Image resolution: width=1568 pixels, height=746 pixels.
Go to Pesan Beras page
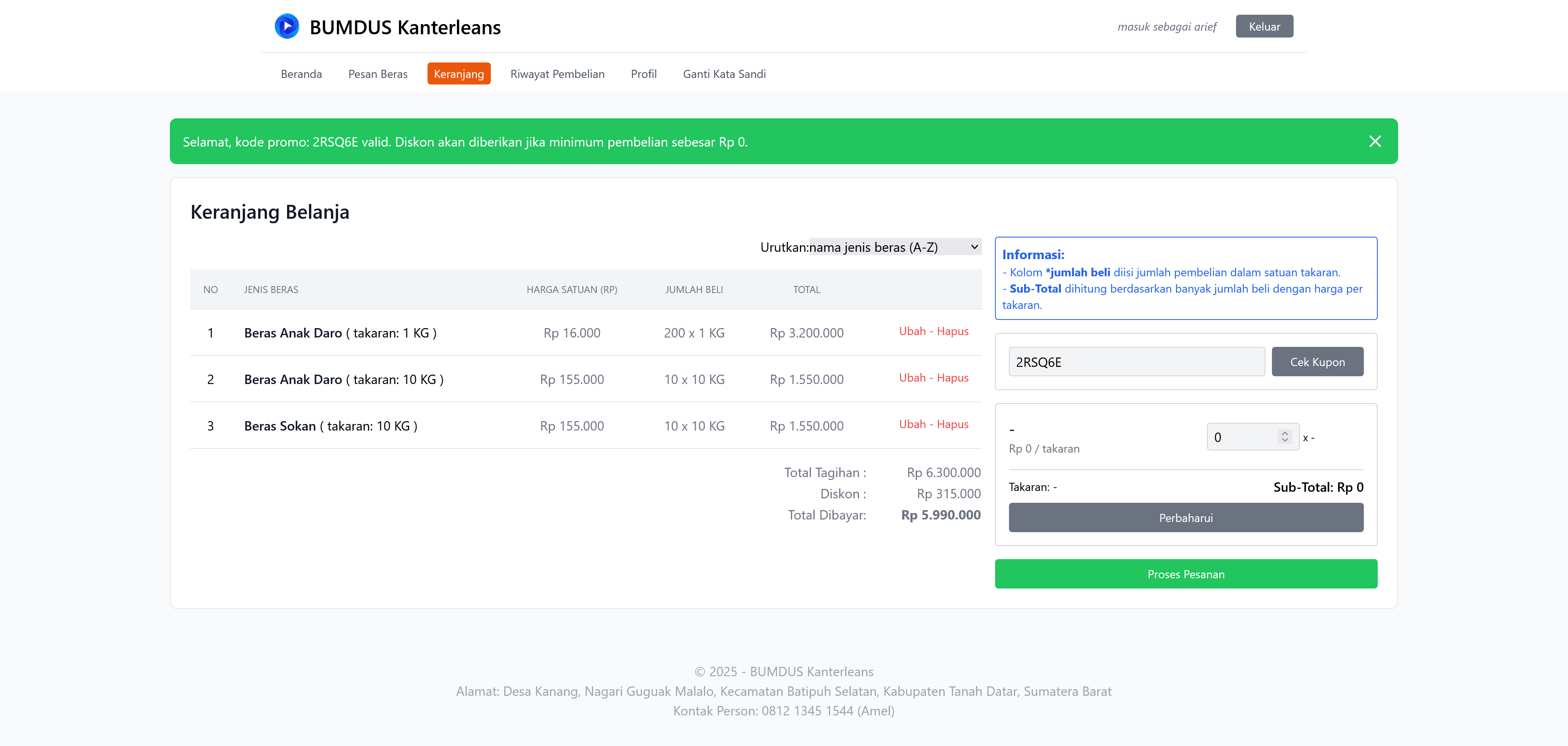click(378, 73)
